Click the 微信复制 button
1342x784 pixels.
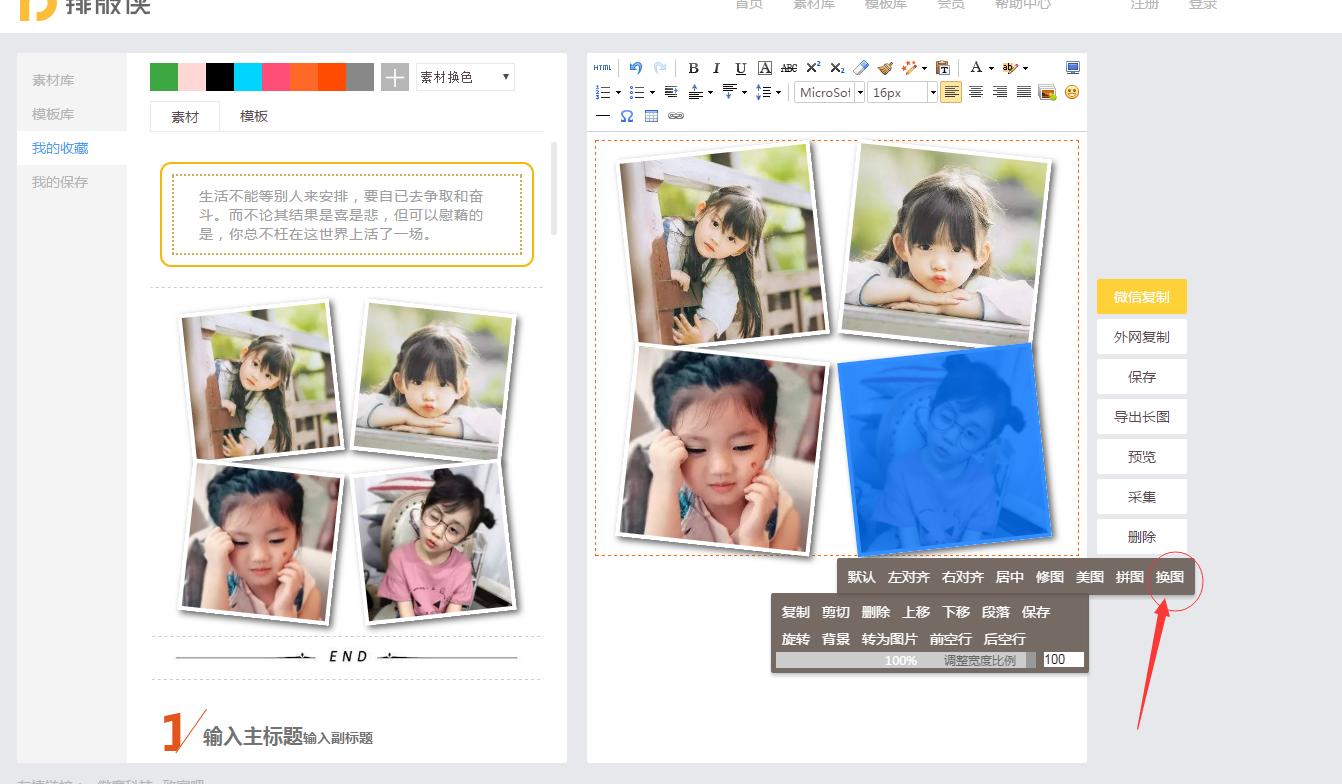coord(1141,296)
